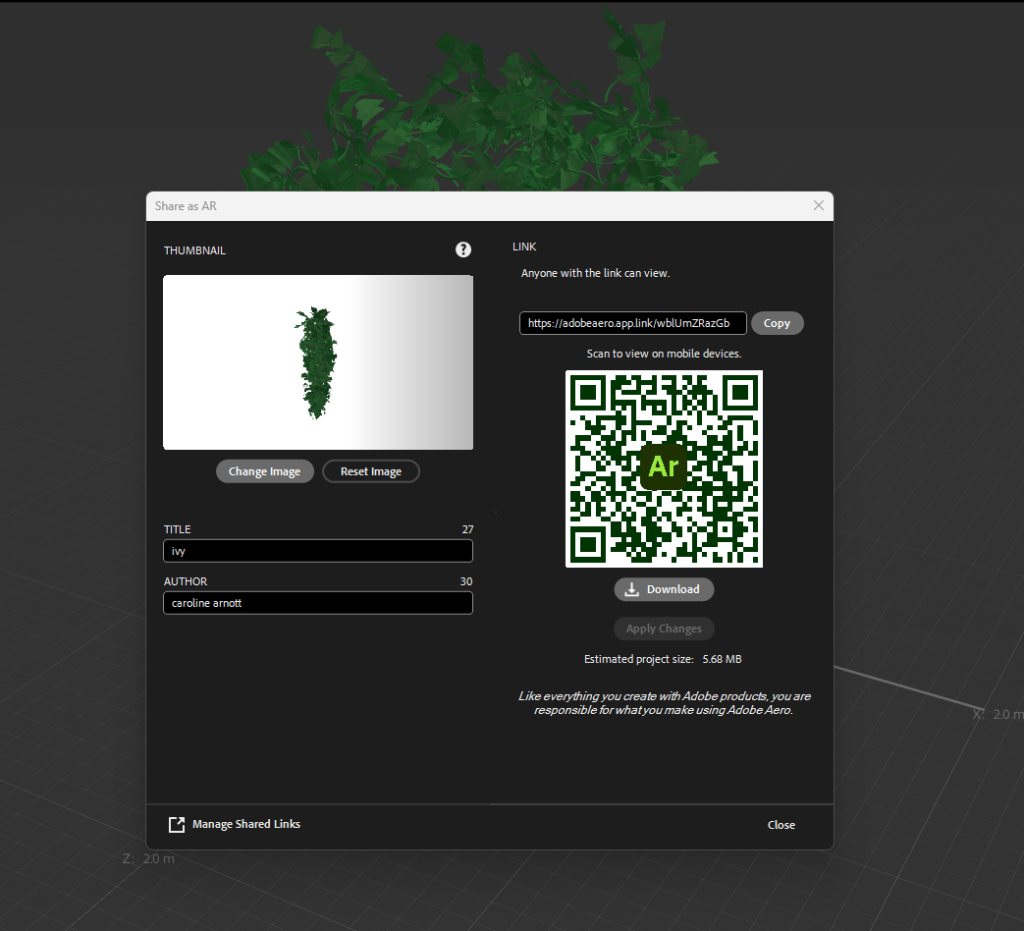Click the Title field containing ivy
This screenshot has height=931, width=1024.
tap(318, 551)
